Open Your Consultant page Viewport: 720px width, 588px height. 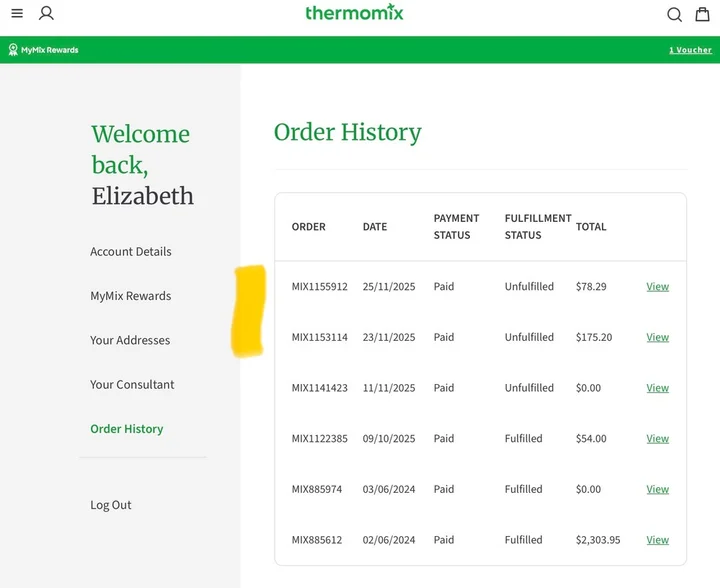[132, 385]
